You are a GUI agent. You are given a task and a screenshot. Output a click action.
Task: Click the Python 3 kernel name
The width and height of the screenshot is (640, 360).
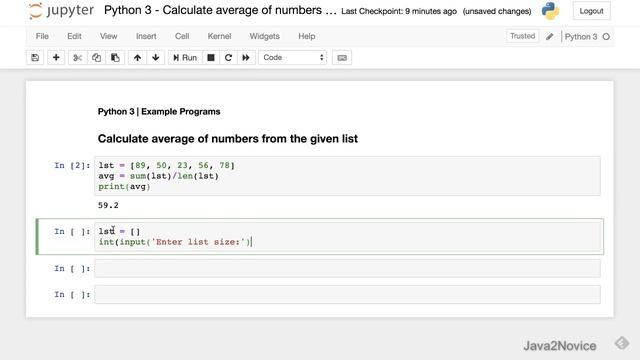(581, 37)
